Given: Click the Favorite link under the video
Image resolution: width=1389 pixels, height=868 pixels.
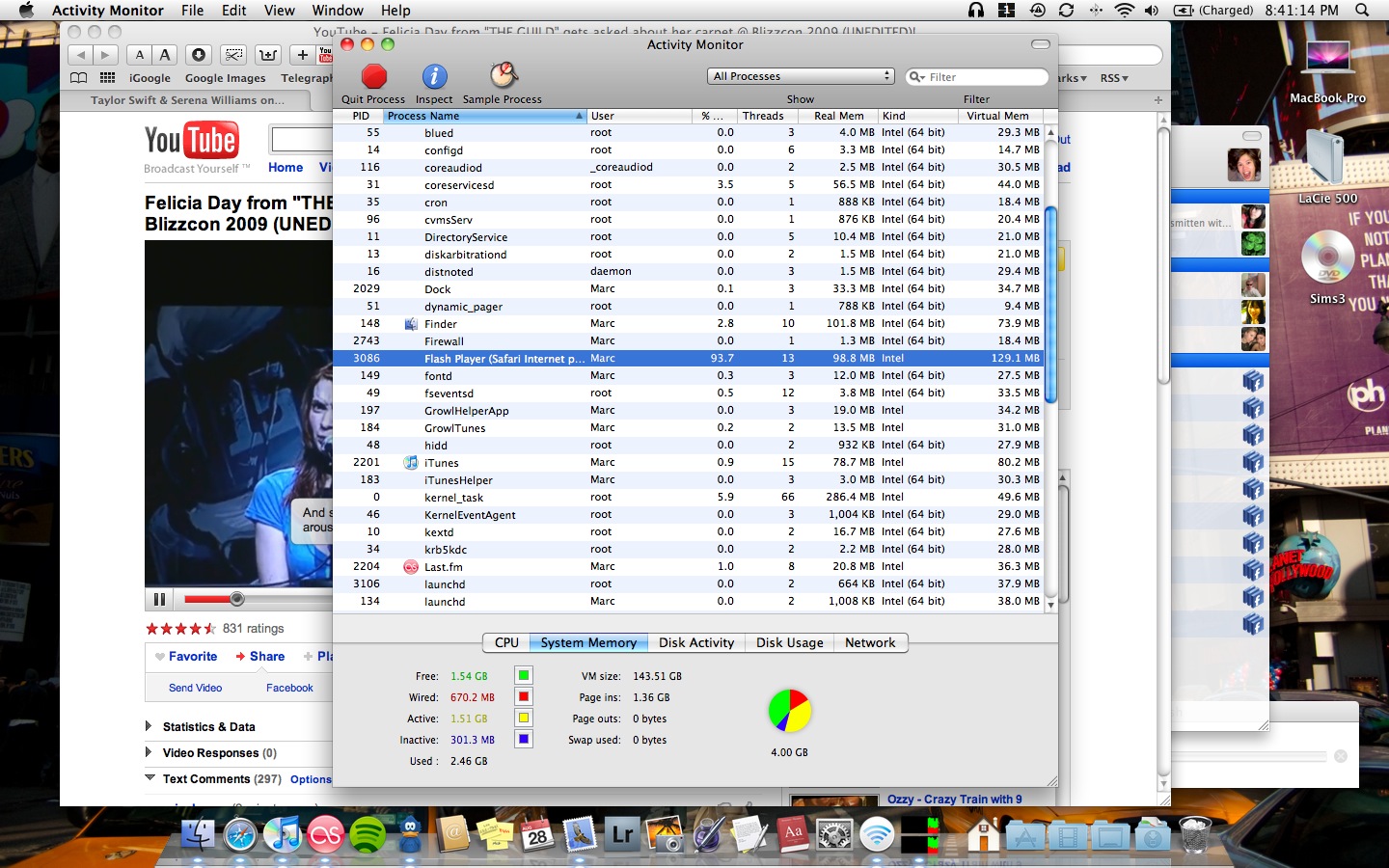Looking at the screenshot, I should [x=193, y=656].
